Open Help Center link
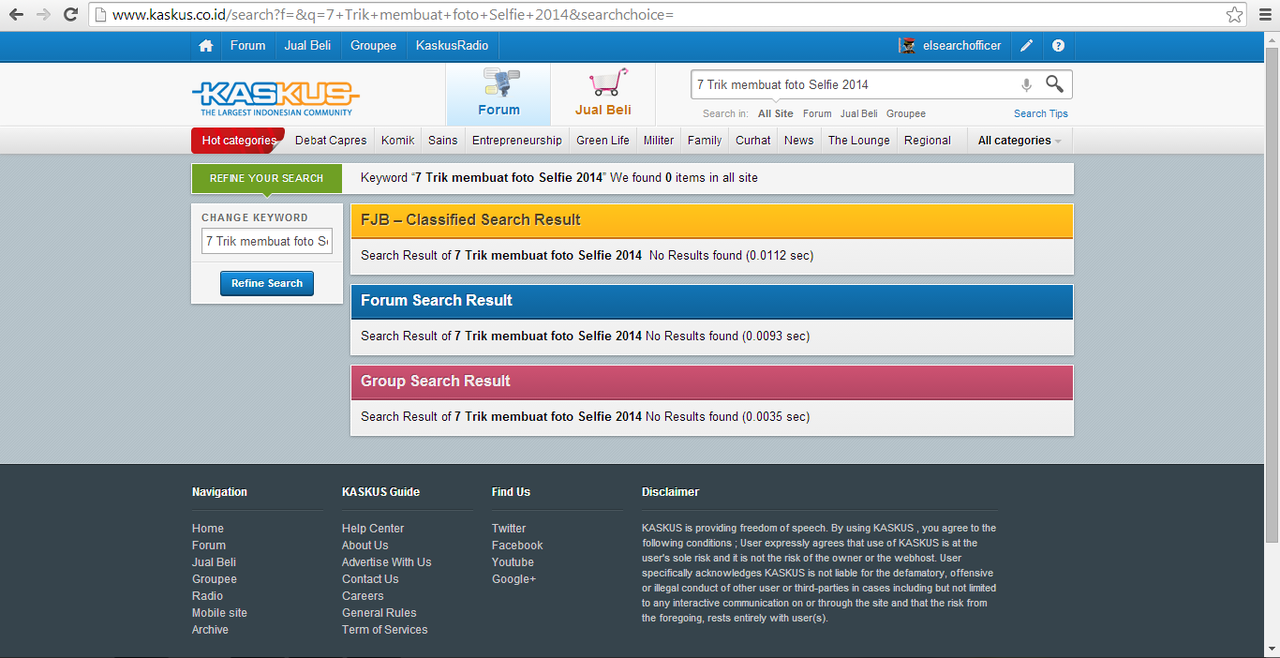The width and height of the screenshot is (1280, 658). [373, 529]
